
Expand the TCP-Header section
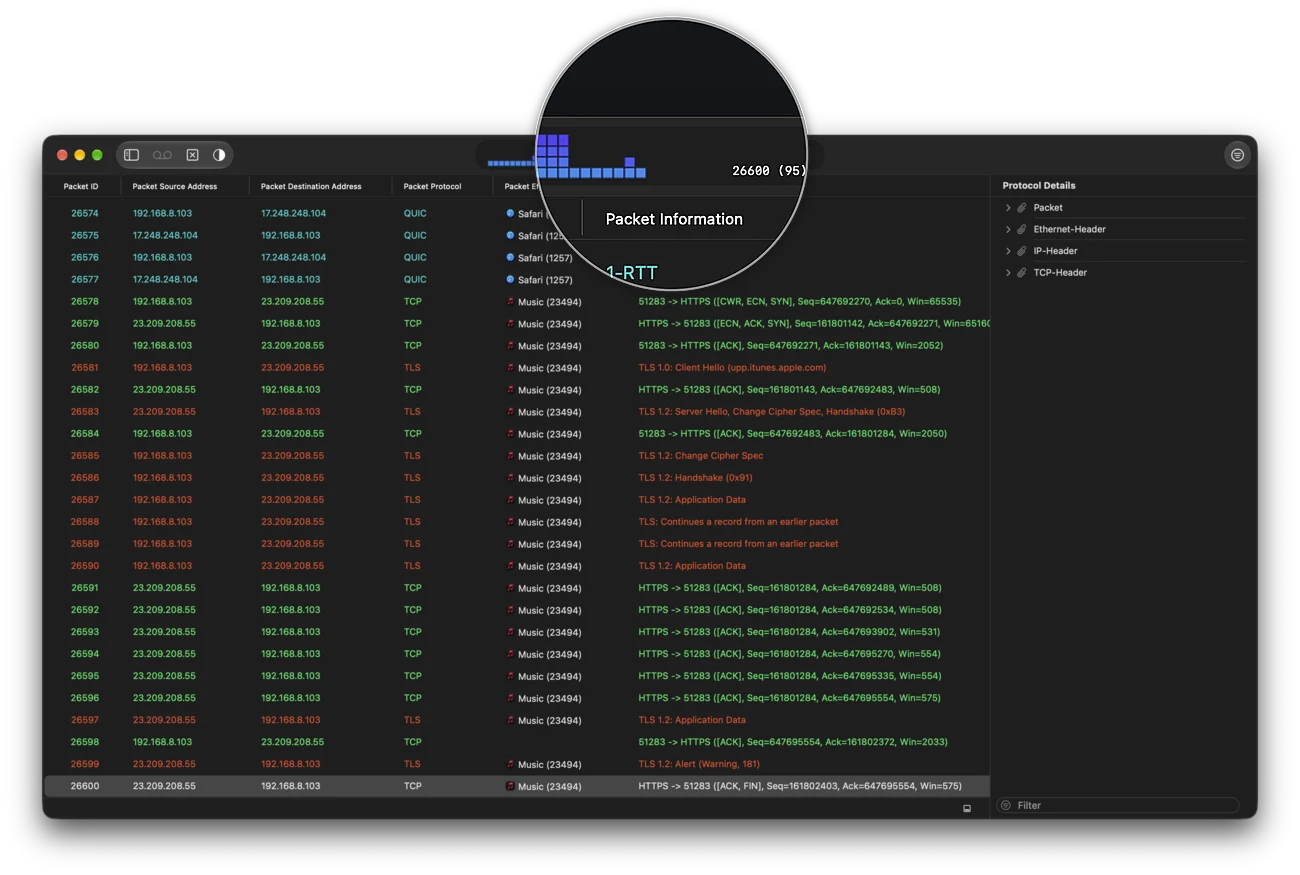[1008, 273]
